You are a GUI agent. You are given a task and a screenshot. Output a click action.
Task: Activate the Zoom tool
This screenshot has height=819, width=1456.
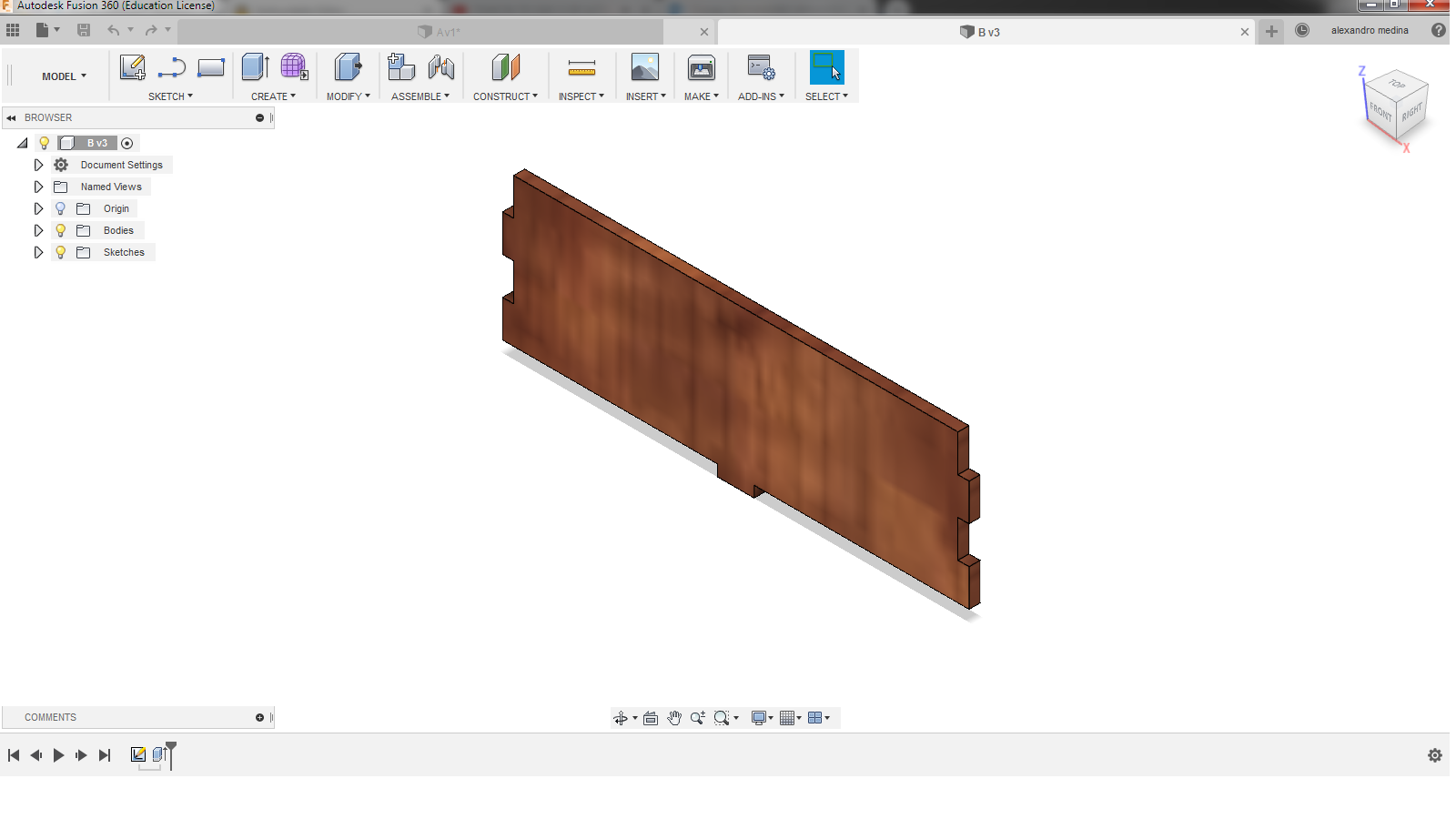[x=698, y=718]
